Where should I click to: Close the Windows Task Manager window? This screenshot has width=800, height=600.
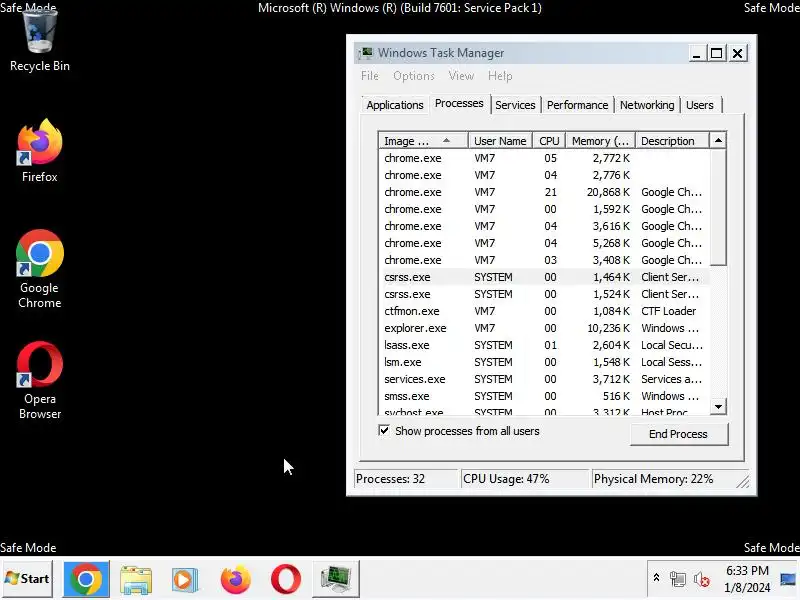coord(738,53)
